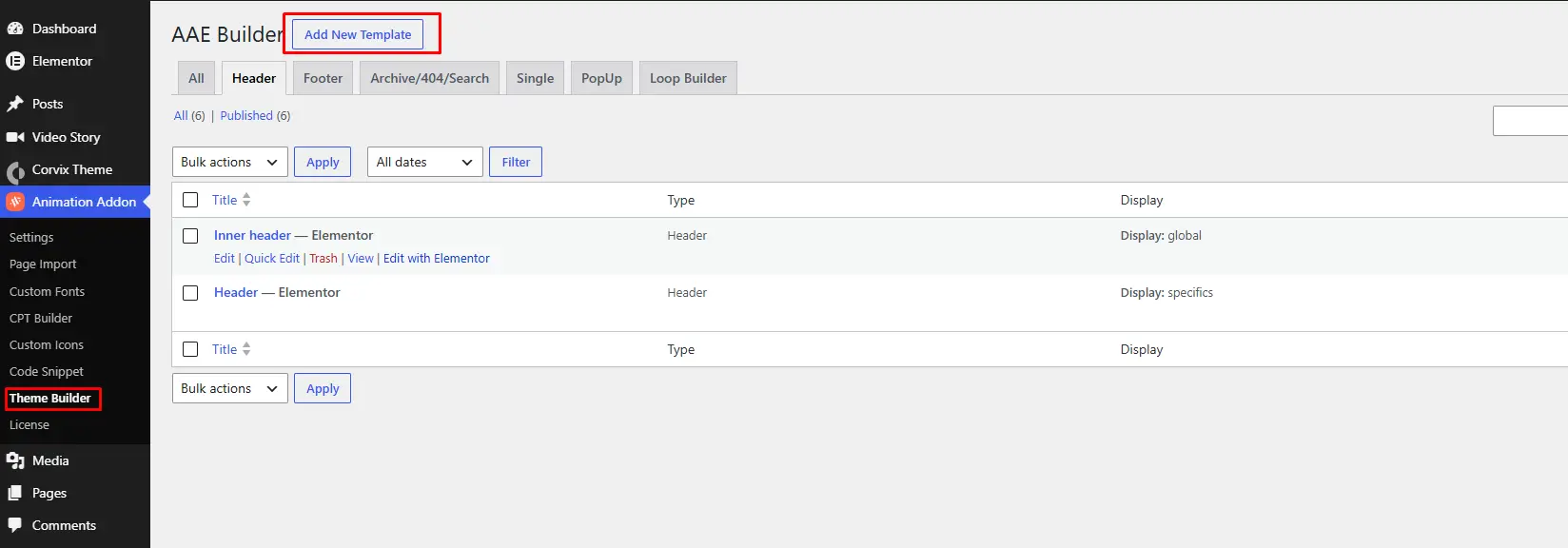Click the Add New Template button
Image resolution: width=1568 pixels, height=548 pixels.
(358, 34)
